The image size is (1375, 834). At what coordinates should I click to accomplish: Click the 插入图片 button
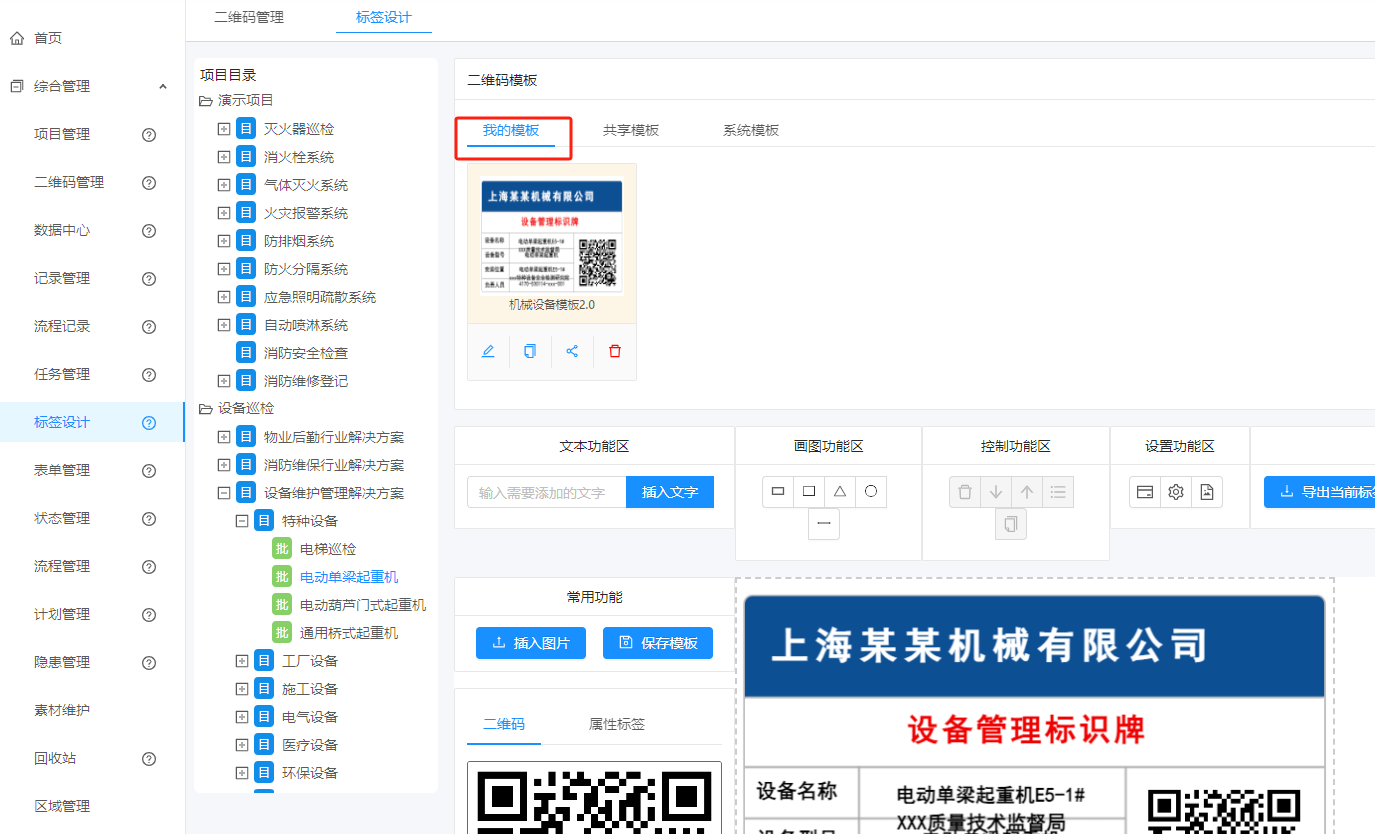(530, 643)
